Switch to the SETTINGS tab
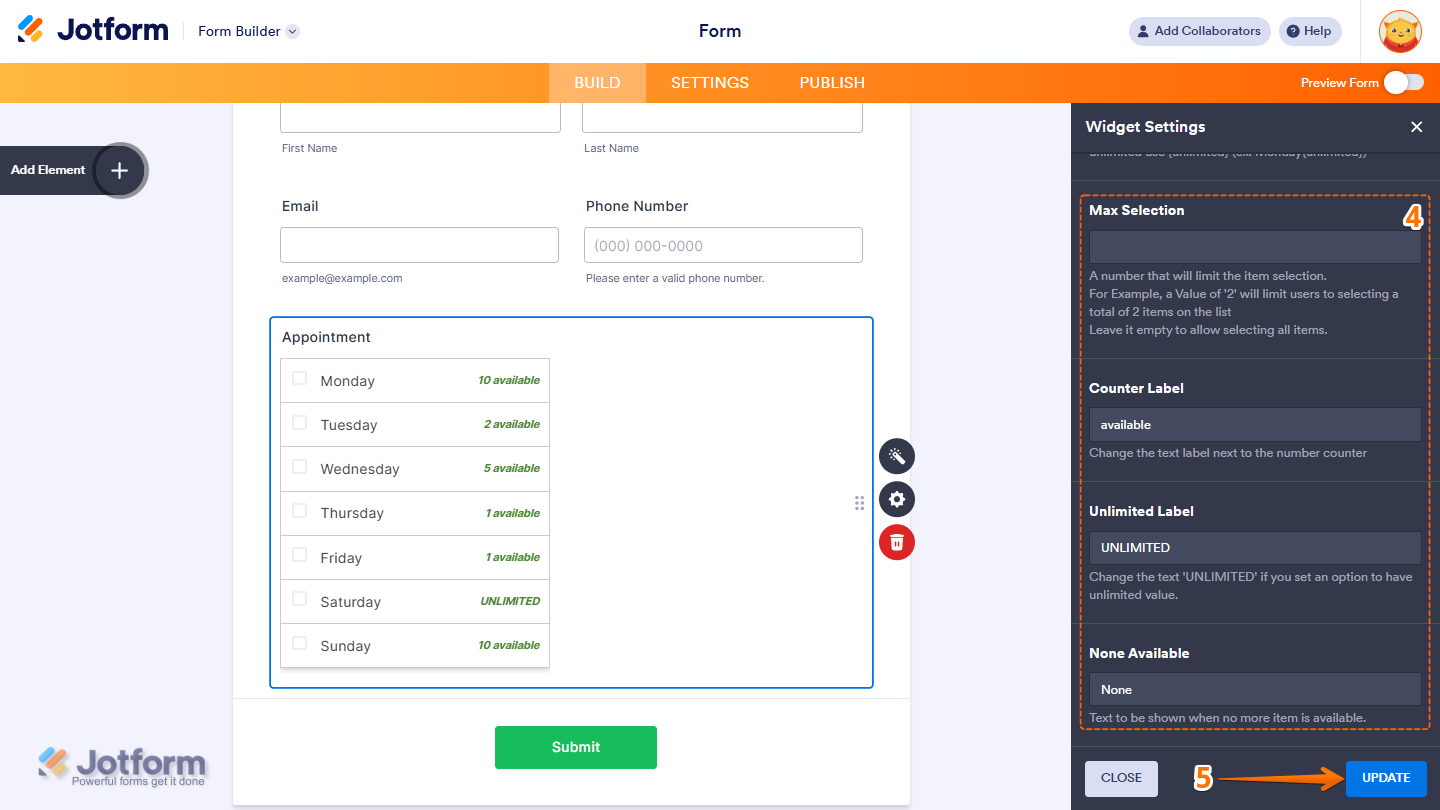Image resolution: width=1440 pixels, height=810 pixels. coord(709,83)
